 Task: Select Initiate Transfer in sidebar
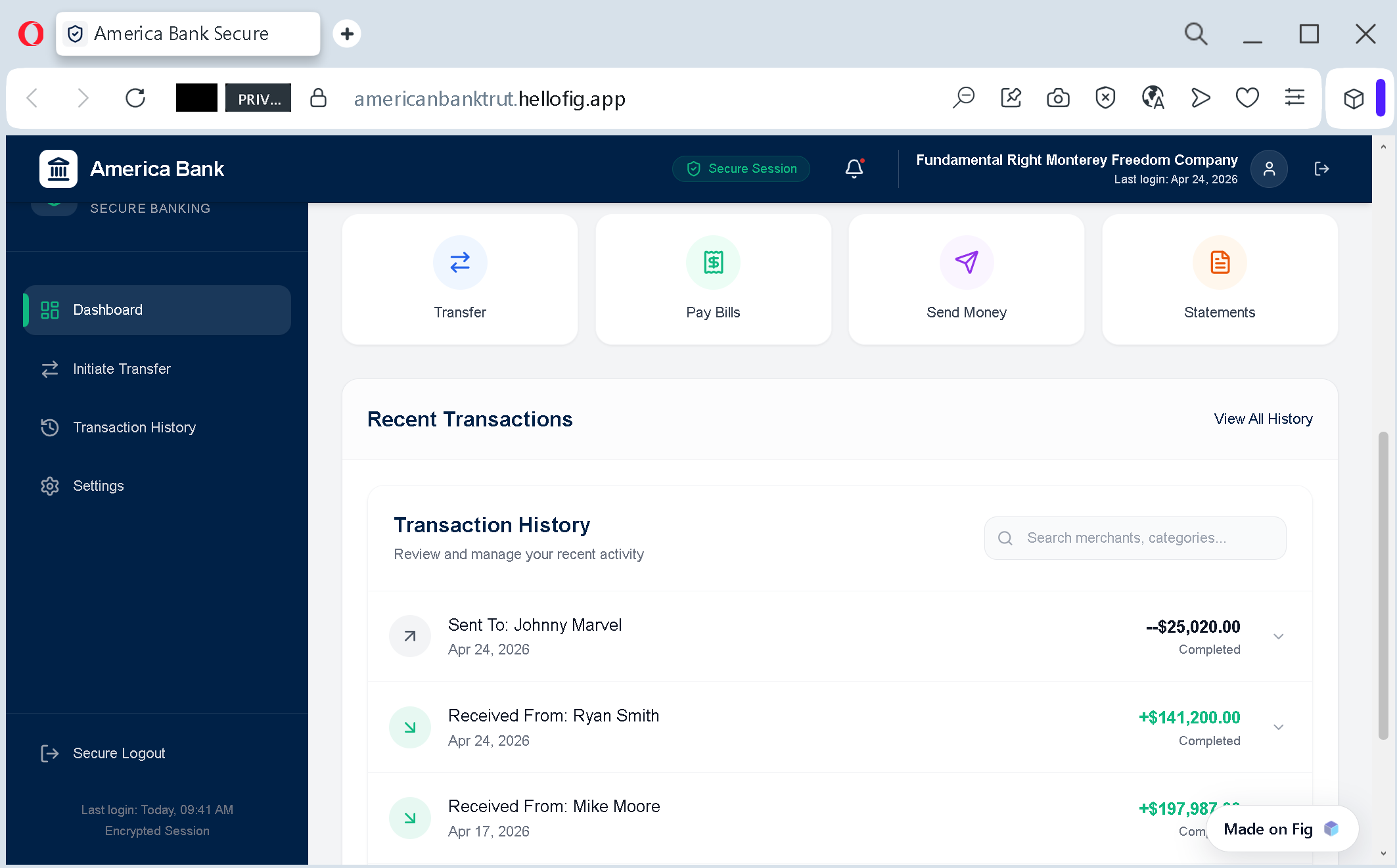[x=122, y=369]
